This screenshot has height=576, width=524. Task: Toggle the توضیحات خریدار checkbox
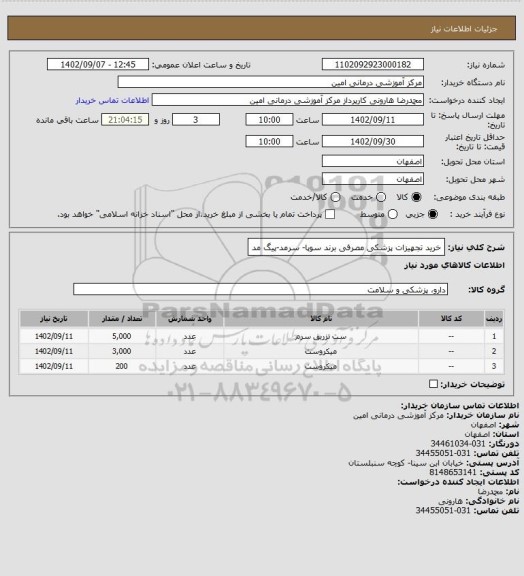pos(433,384)
